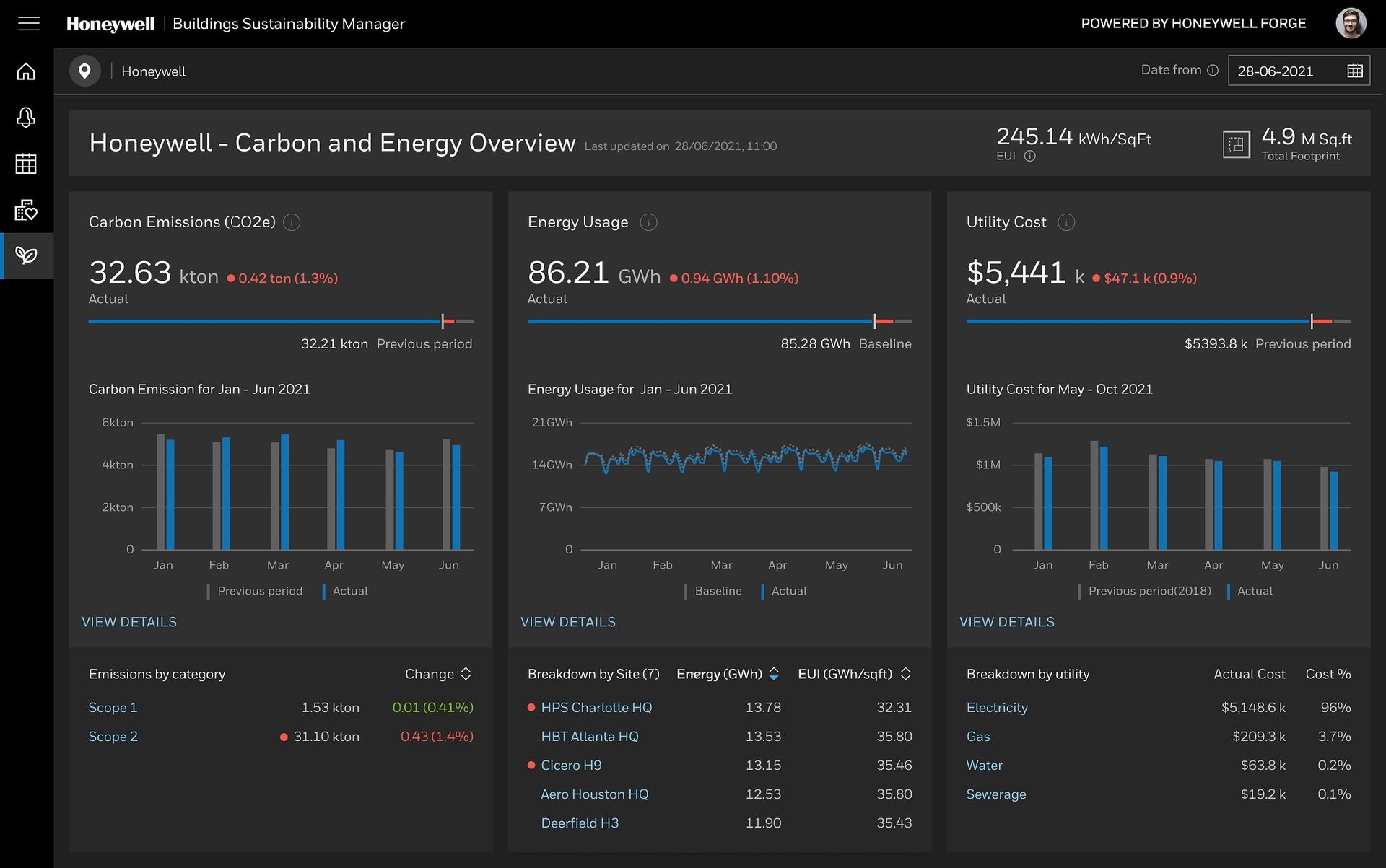Click the 31.10 kton Scope 2 value
1386x868 pixels.
click(x=326, y=737)
